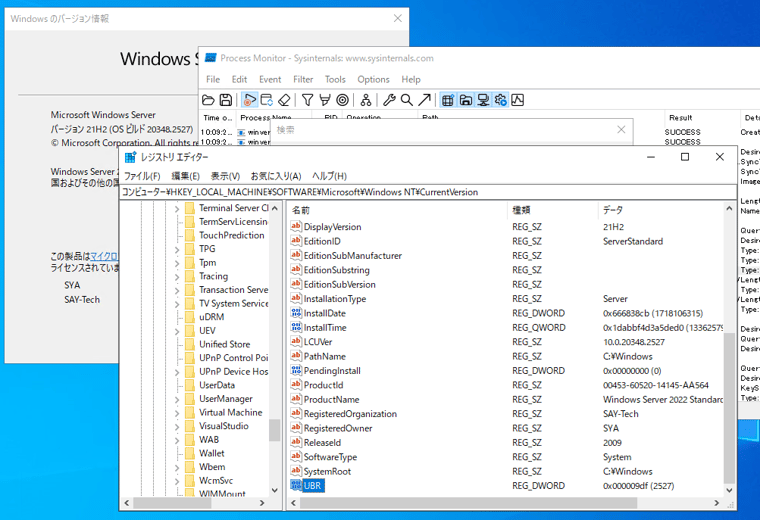760x520 pixels.
Task: Click the Registry Editor title bar icon
Action: point(130,157)
